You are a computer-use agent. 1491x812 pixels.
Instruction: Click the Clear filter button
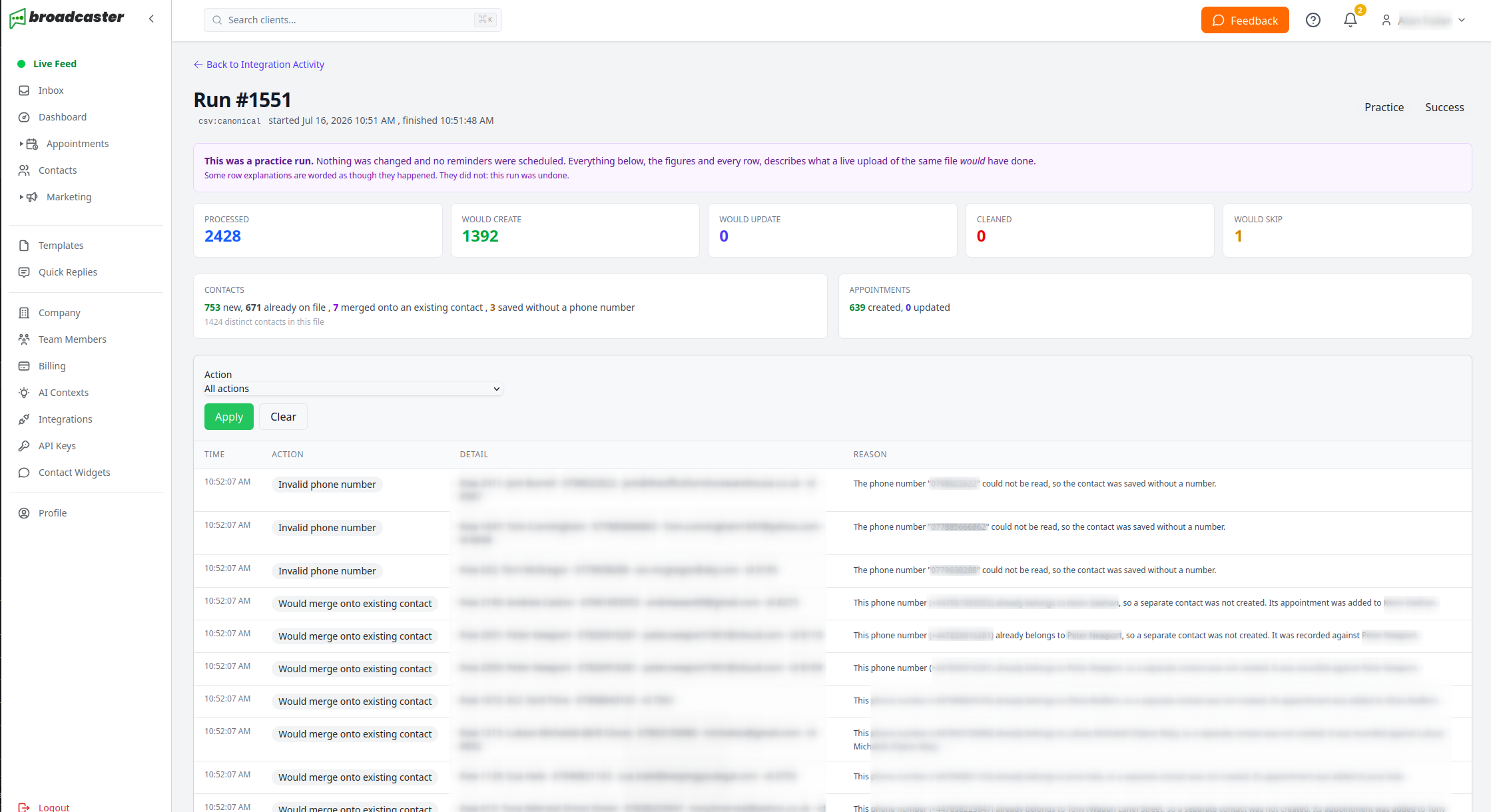tap(283, 417)
